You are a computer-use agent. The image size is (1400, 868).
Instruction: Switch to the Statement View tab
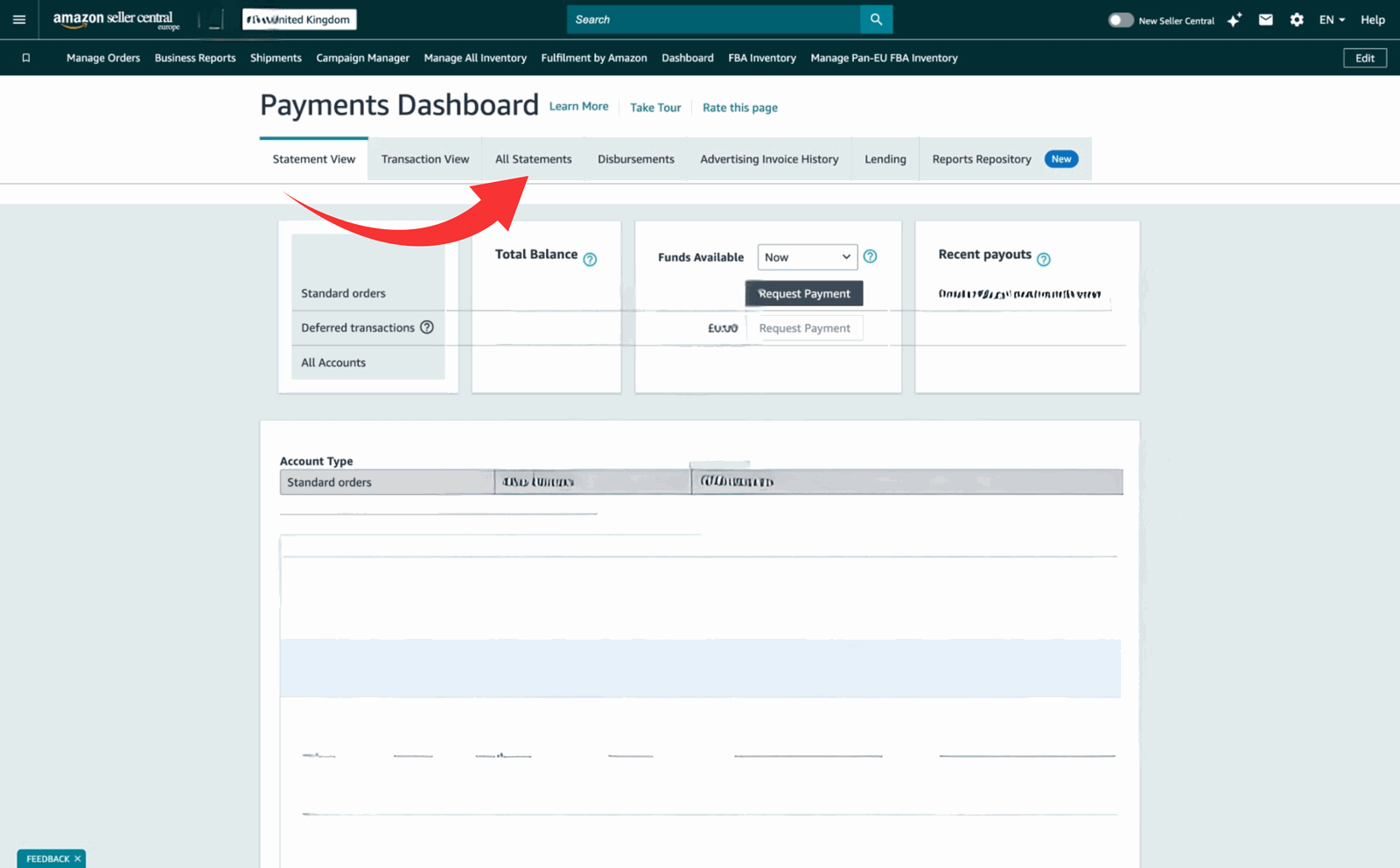point(313,159)
